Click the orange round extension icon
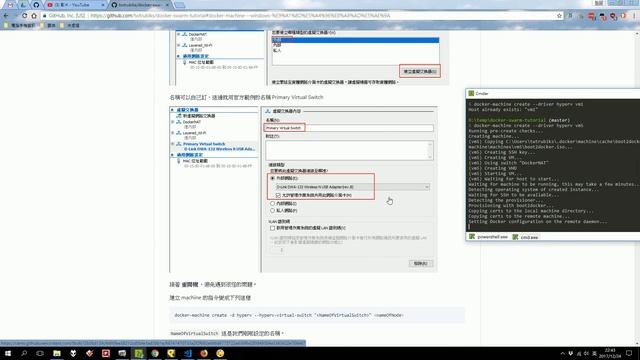Image resolution: width=640 pixels, height=360 pixels. tap(623, 16)
